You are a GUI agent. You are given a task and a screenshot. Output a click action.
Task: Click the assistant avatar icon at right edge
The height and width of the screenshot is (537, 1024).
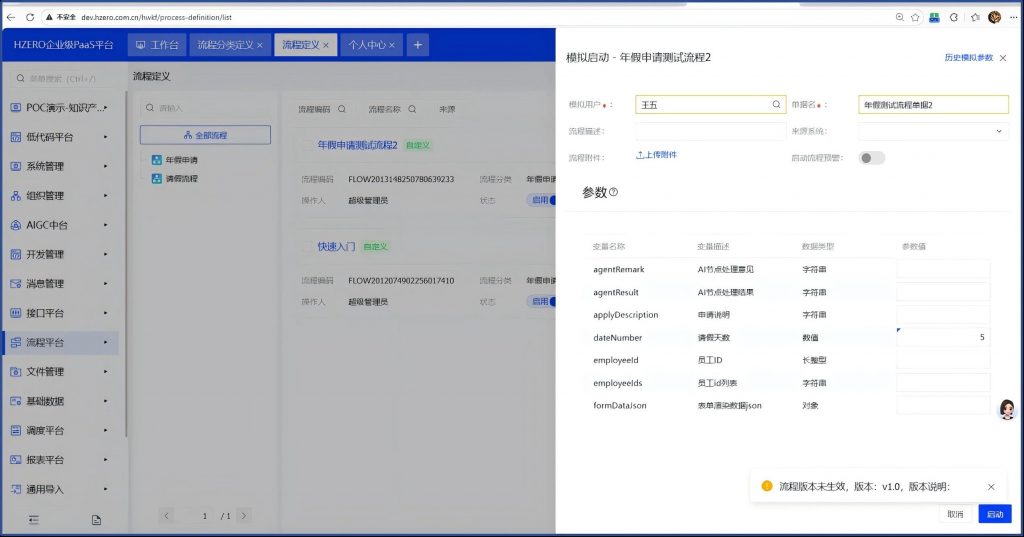click(1007, 408)
